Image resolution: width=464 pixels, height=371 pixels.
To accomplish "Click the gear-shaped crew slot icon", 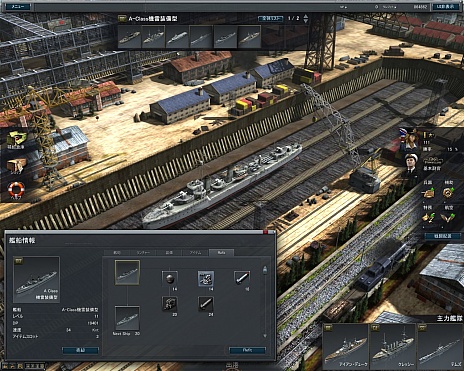I will (x=448, y=193).
